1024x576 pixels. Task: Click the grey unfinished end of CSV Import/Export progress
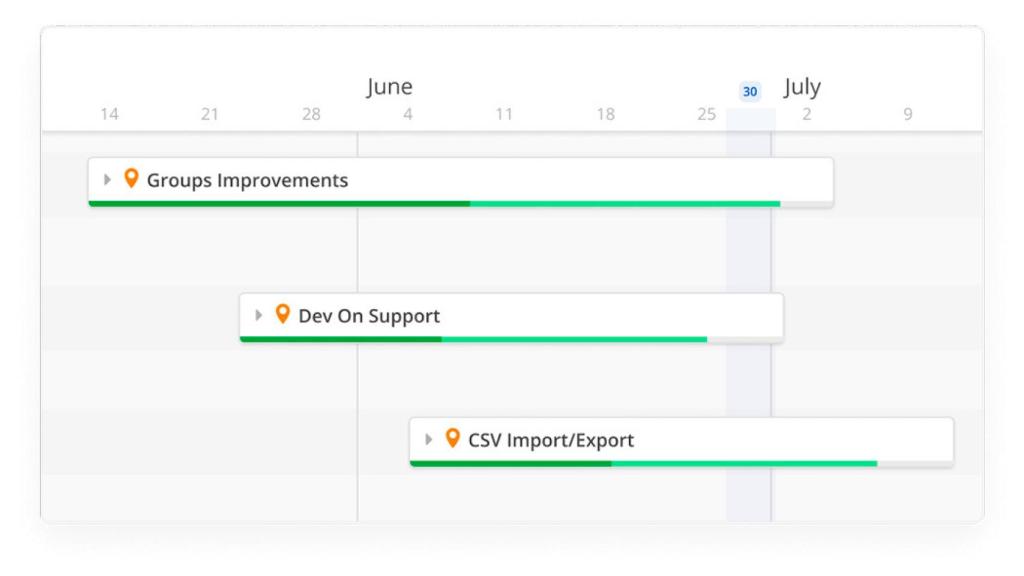pos(915,464)
